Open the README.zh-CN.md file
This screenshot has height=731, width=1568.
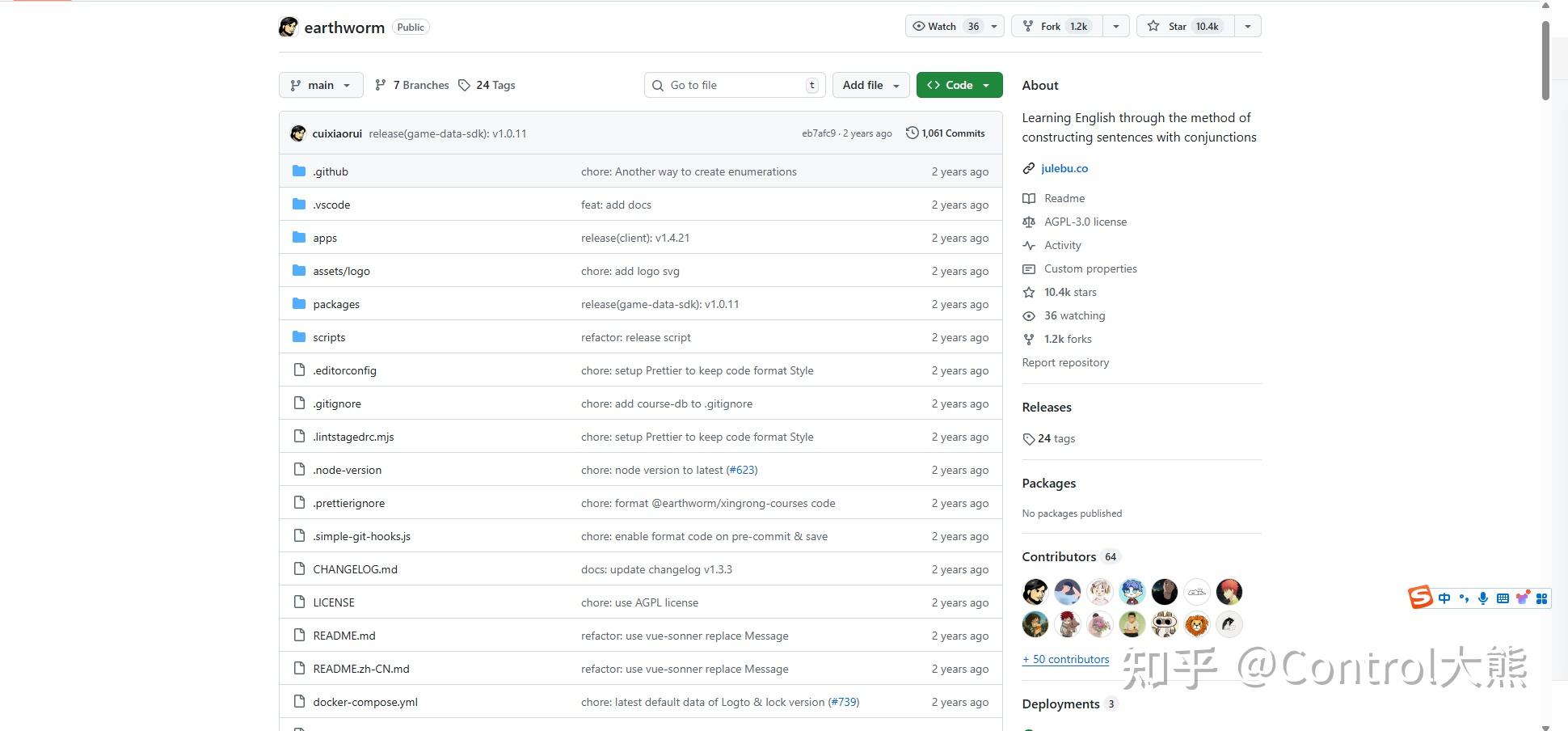click(361, 669)
